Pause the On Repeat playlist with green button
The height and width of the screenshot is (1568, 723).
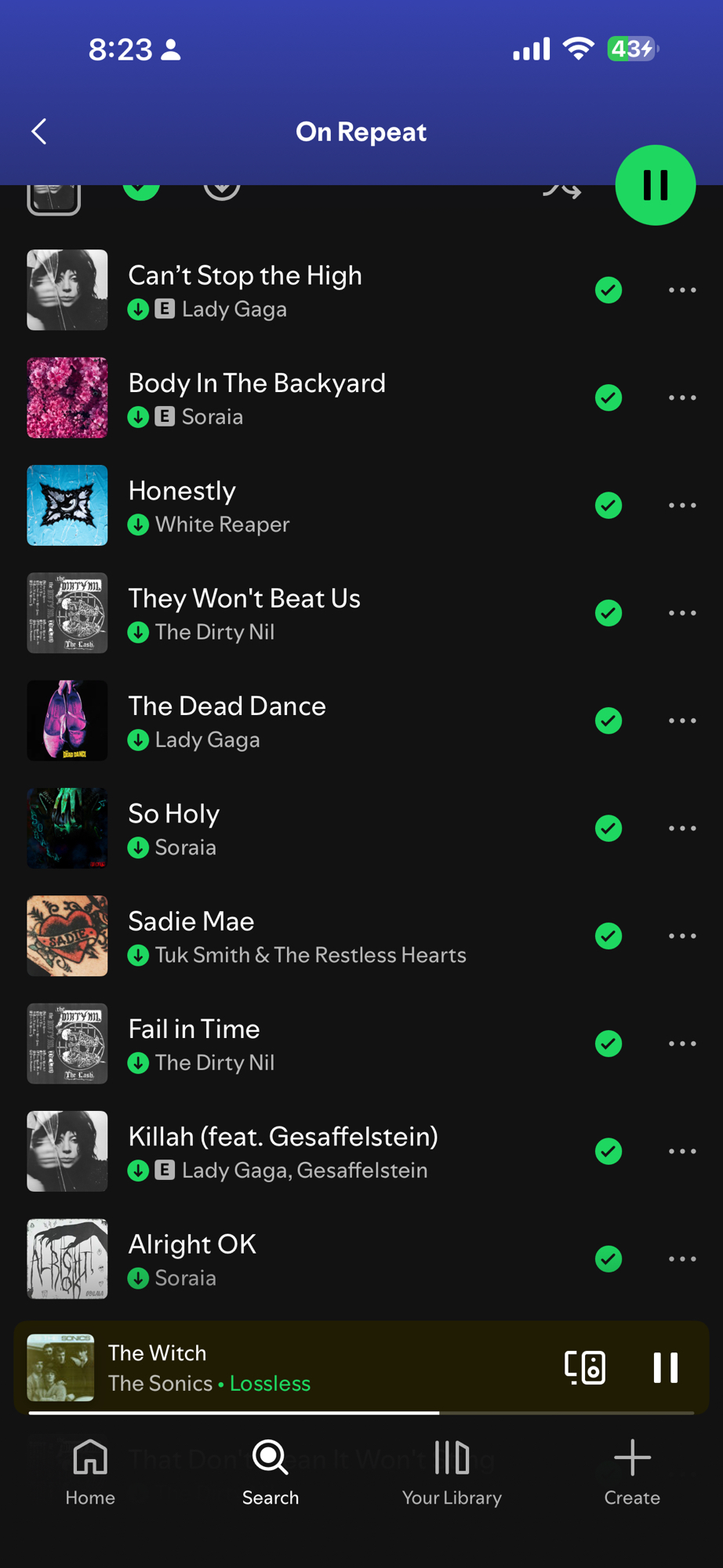click(656, 186)
